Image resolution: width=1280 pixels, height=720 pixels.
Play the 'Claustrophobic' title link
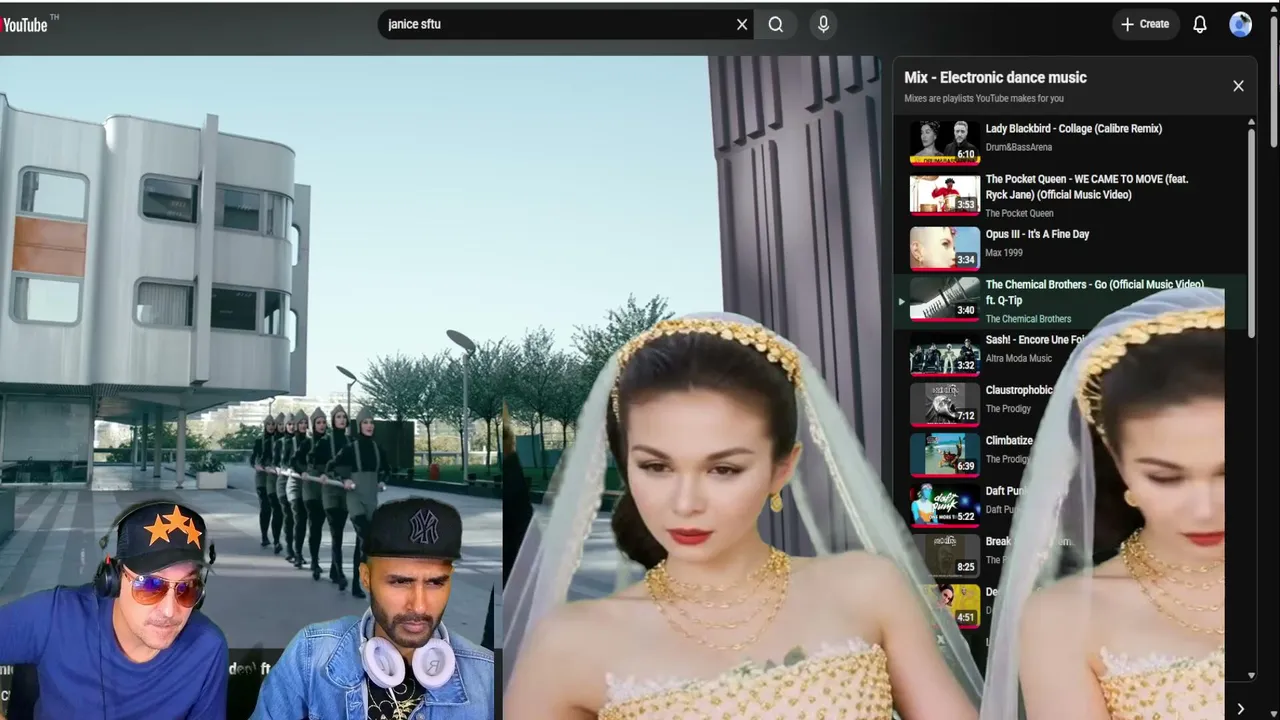tap(1019, 390)
